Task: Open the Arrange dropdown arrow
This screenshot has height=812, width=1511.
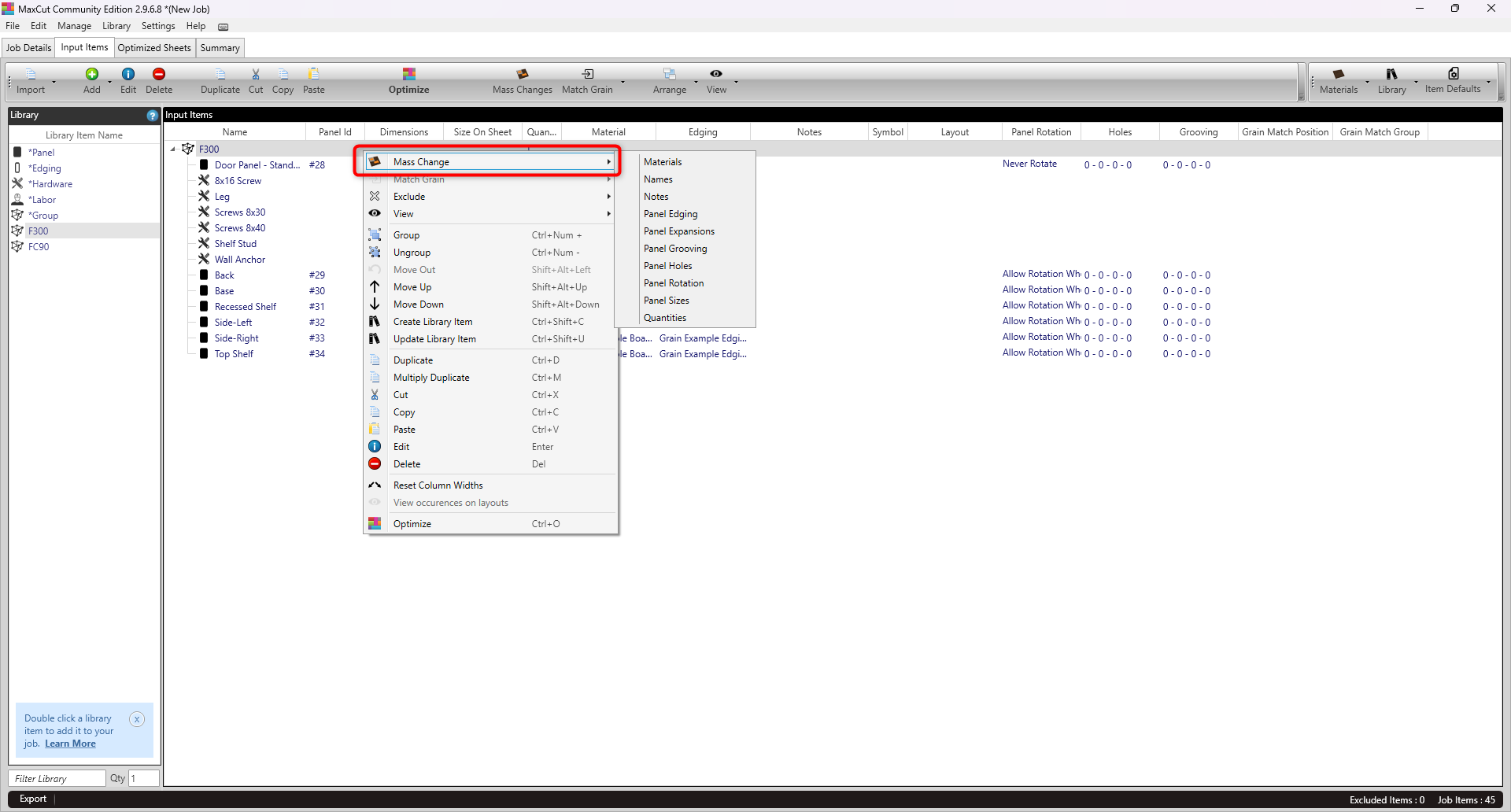Action: [696, 82]
